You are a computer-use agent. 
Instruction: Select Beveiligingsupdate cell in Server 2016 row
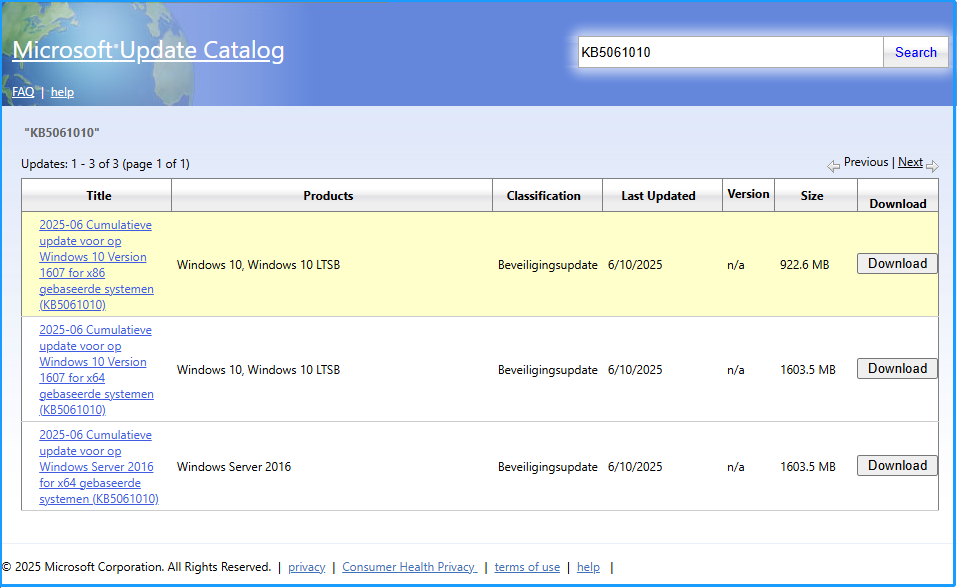(547, 467)
